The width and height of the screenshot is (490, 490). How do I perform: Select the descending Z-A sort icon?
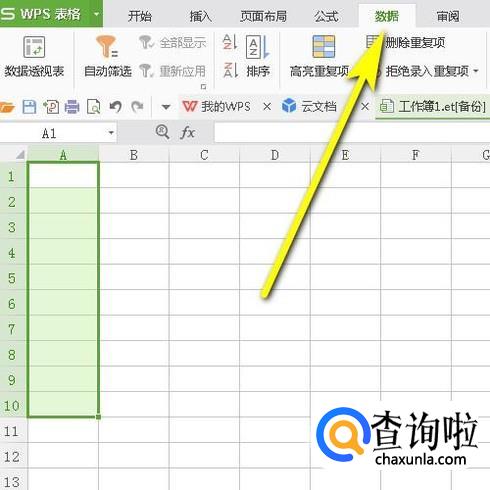230,70
